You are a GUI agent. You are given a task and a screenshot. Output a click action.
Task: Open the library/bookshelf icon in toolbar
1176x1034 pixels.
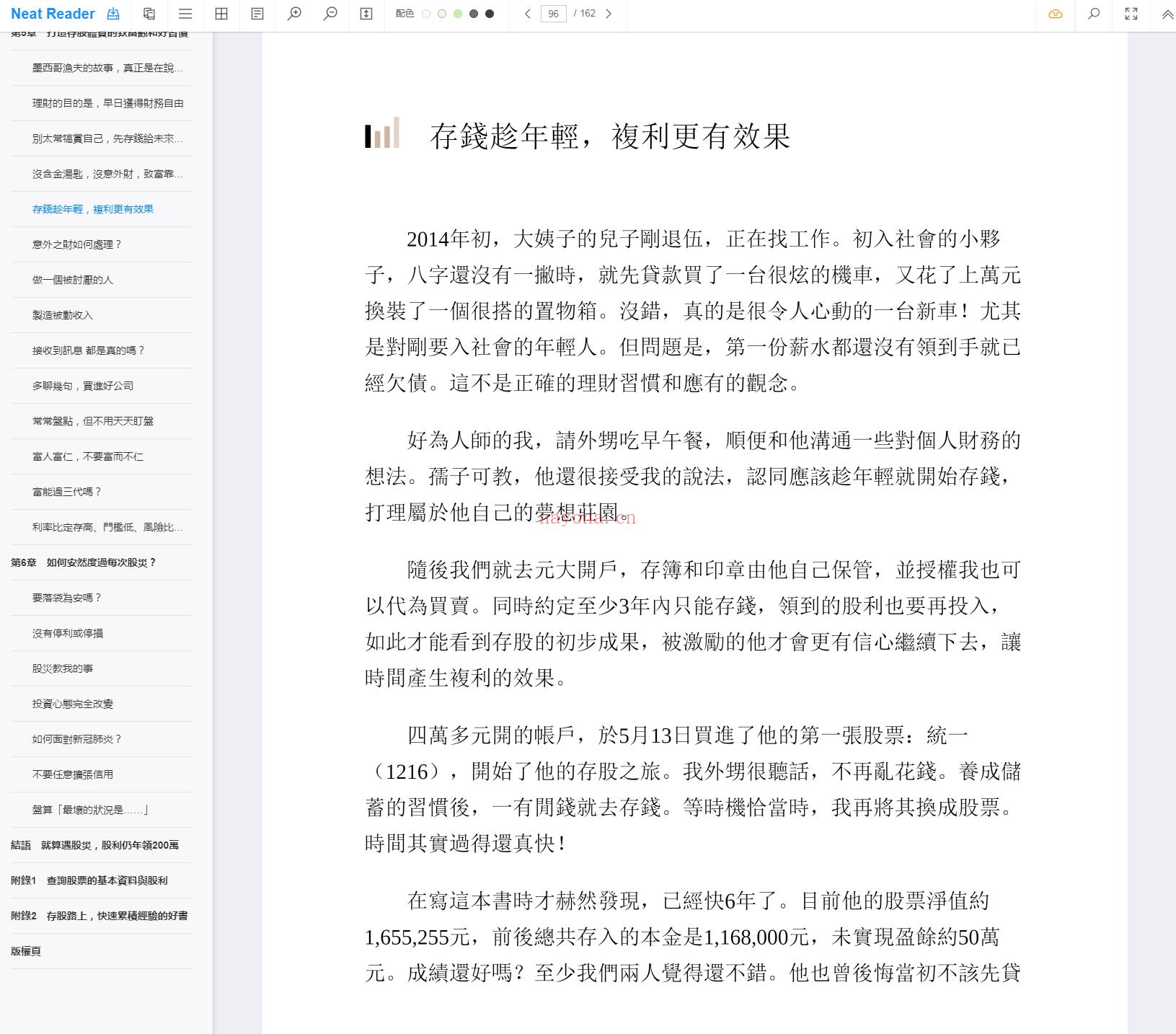pyautogui.click(x=149, y=14)
